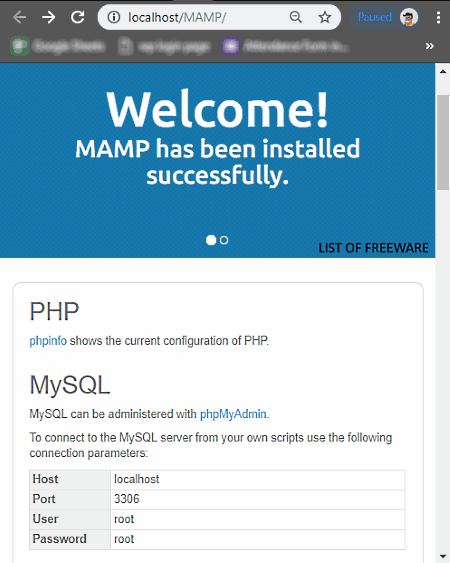This screenshot has width=450, height=563.
Task: Reload the localhost/MAMP page
Action: 78,17
